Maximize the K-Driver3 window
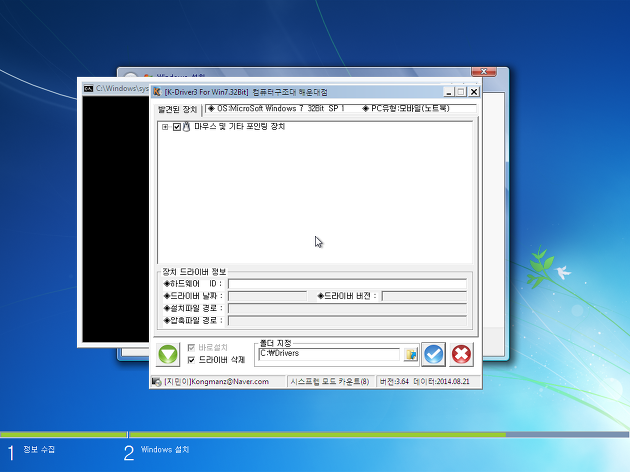The image size is (630, 472). coord(461,92)
